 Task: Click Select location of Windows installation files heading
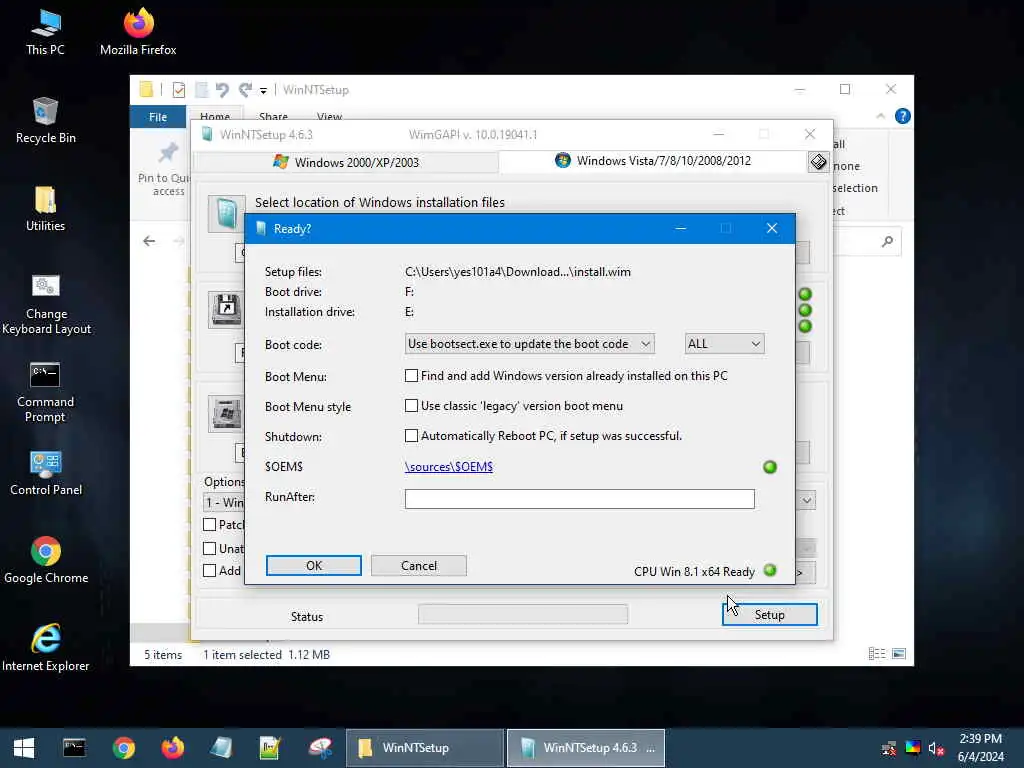tap(379, 202)
